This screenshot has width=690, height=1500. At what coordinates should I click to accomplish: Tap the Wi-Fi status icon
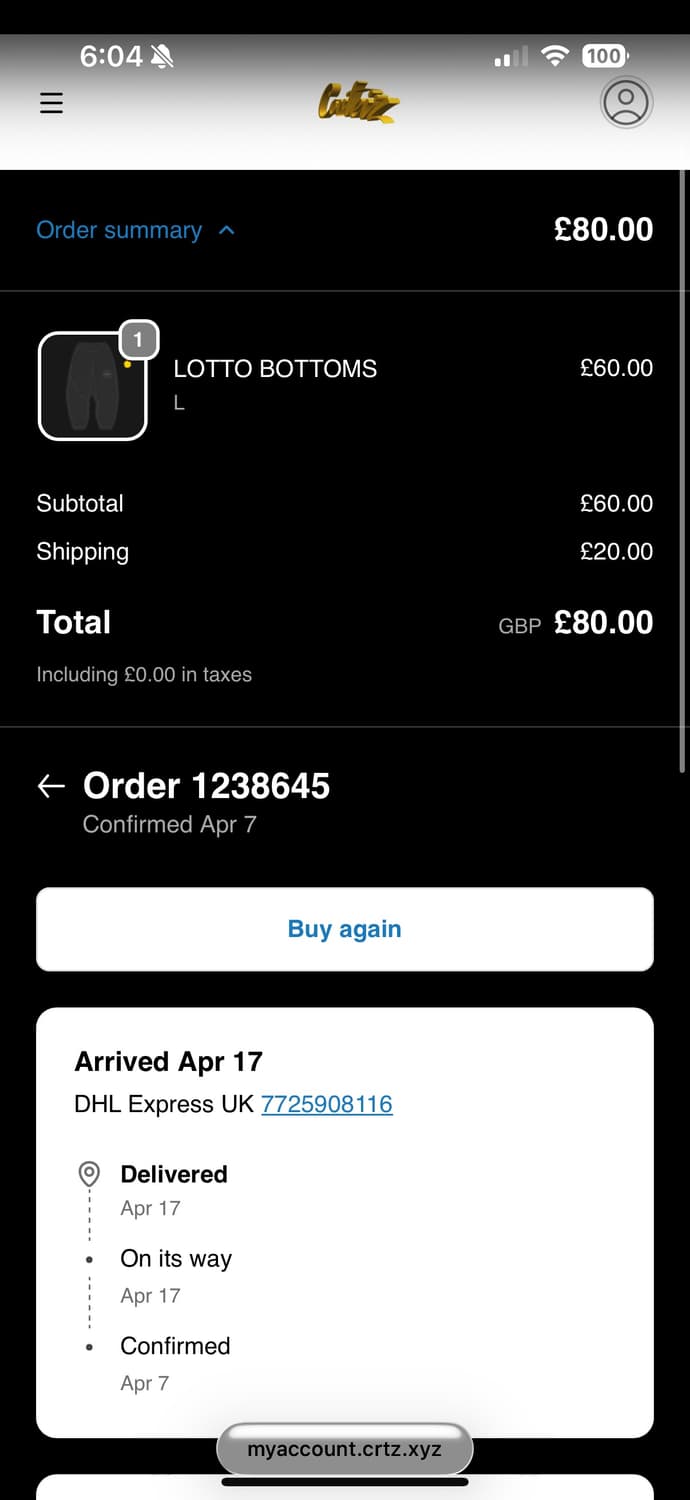pyautogui.click(x=554, y=56)
